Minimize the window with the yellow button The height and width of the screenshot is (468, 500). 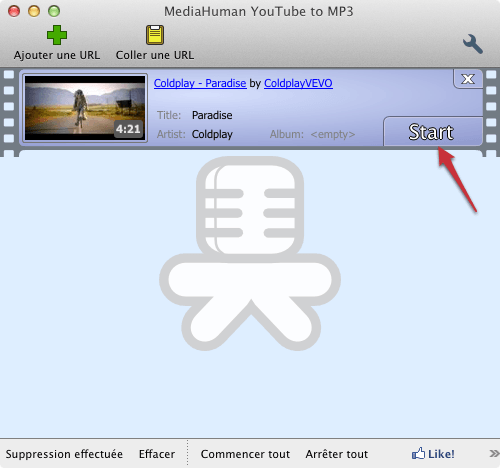pos(34,11)
